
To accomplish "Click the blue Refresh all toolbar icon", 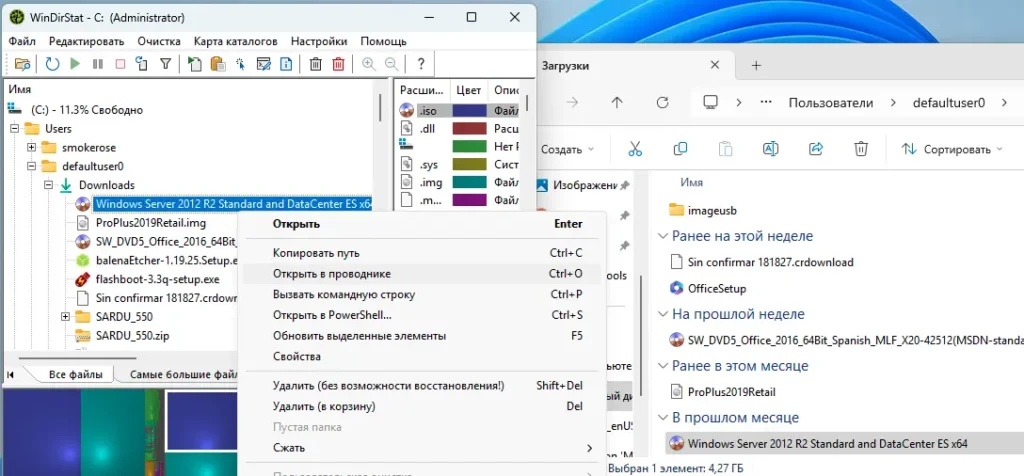I will tap(52, 64).
